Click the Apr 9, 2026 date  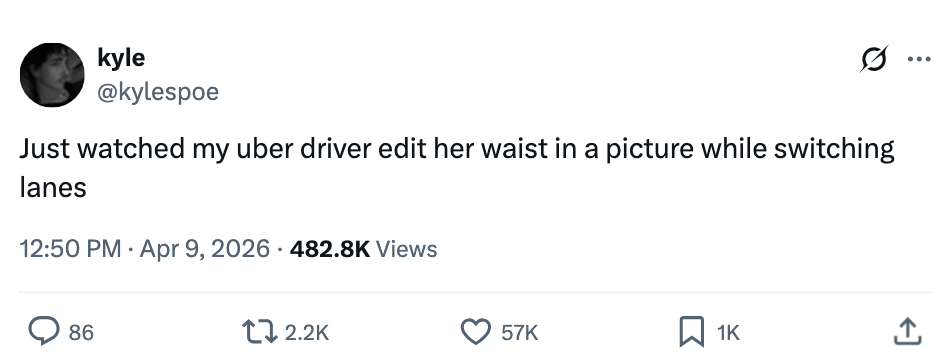coord(204,249)
